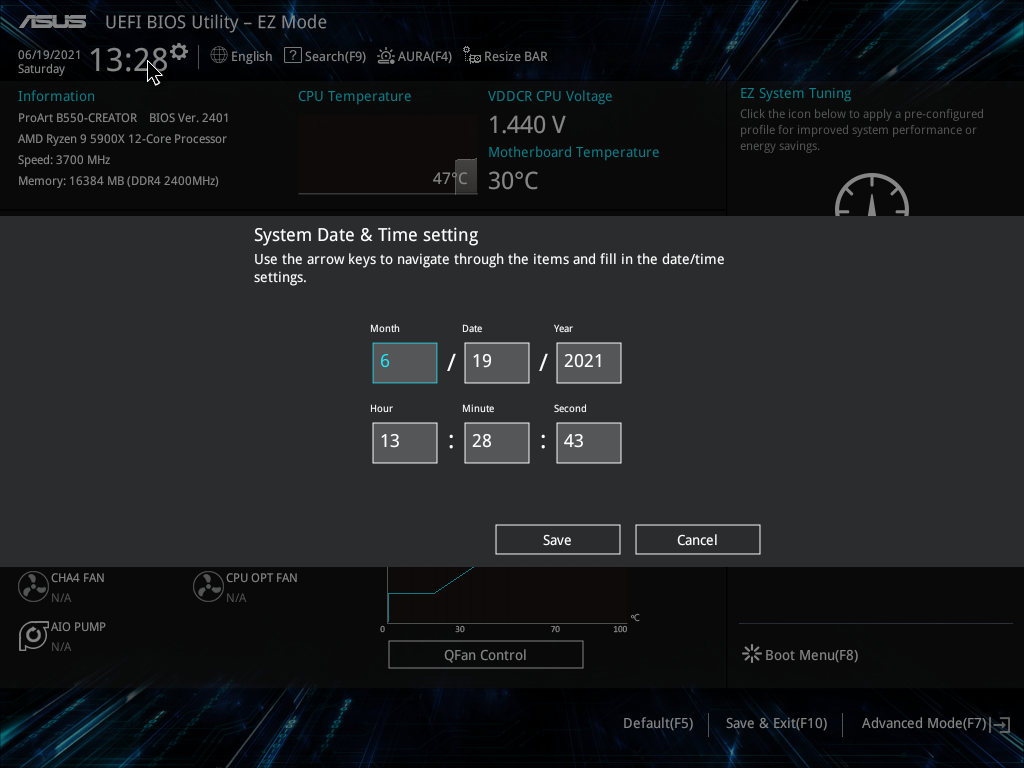Screen dimensions: 1024x768
Task: Select the Month input field
Action: [x=404, y=362]
